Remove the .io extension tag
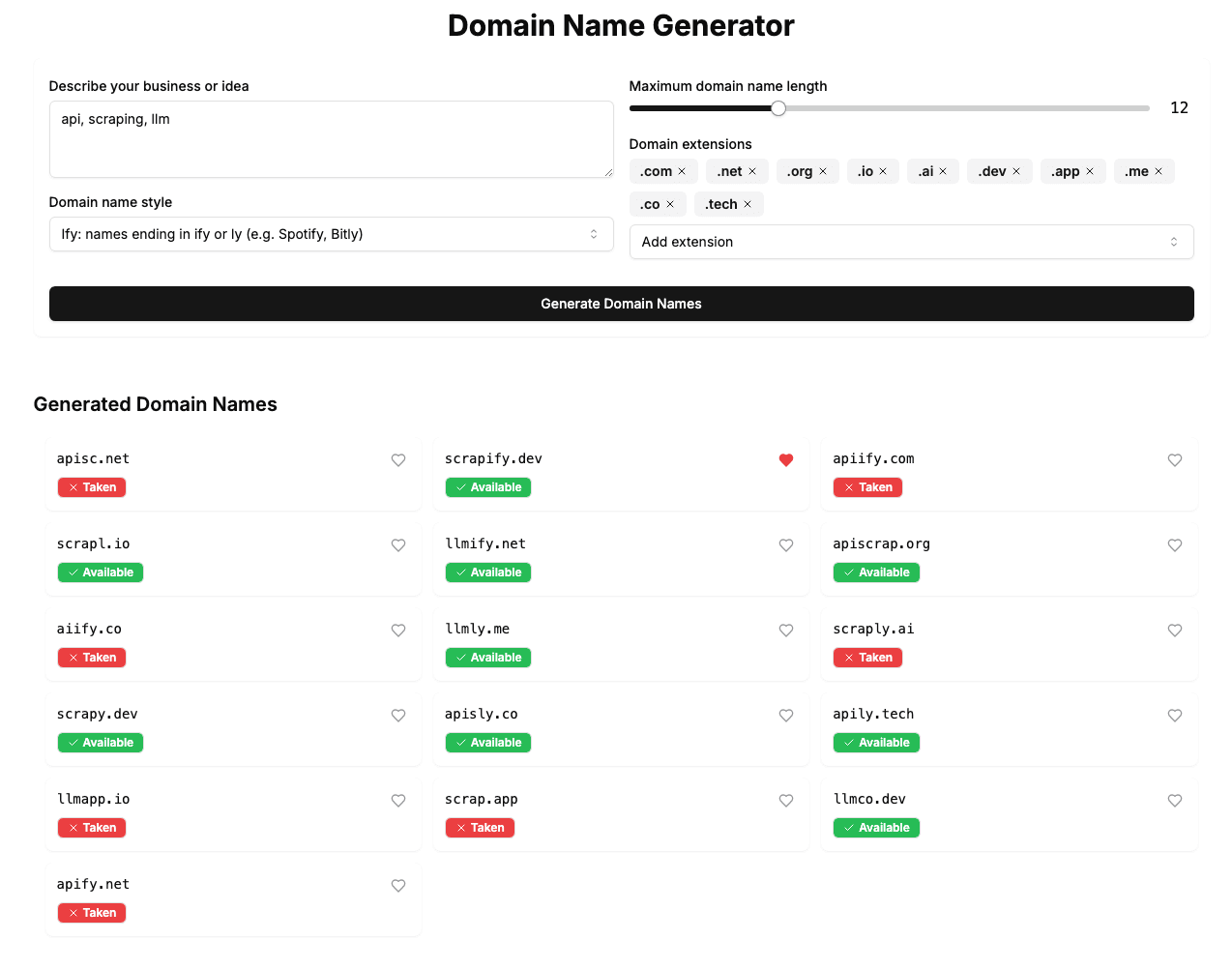 coord(883,171)
